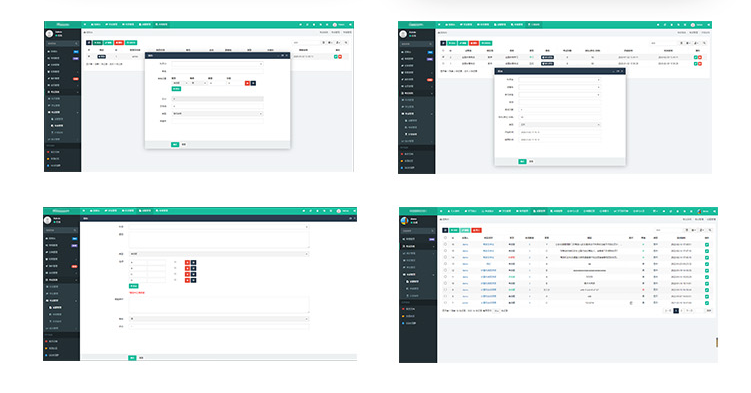Viewport: 751px width, 393px height.
Task: Tick the first row checkbox in the ten-row table
Action: pos(445,245)
